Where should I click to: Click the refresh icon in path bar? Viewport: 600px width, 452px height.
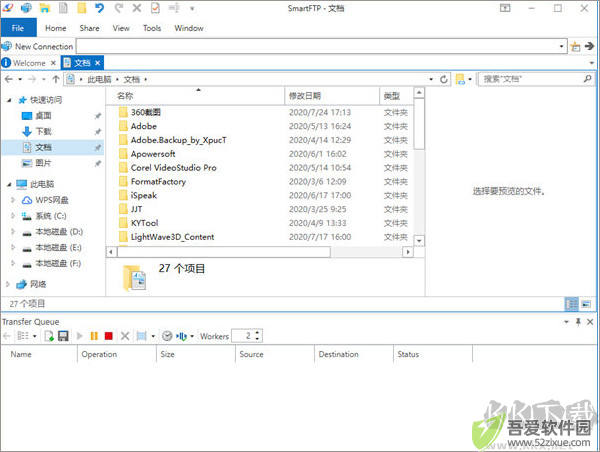click(443, 79)
